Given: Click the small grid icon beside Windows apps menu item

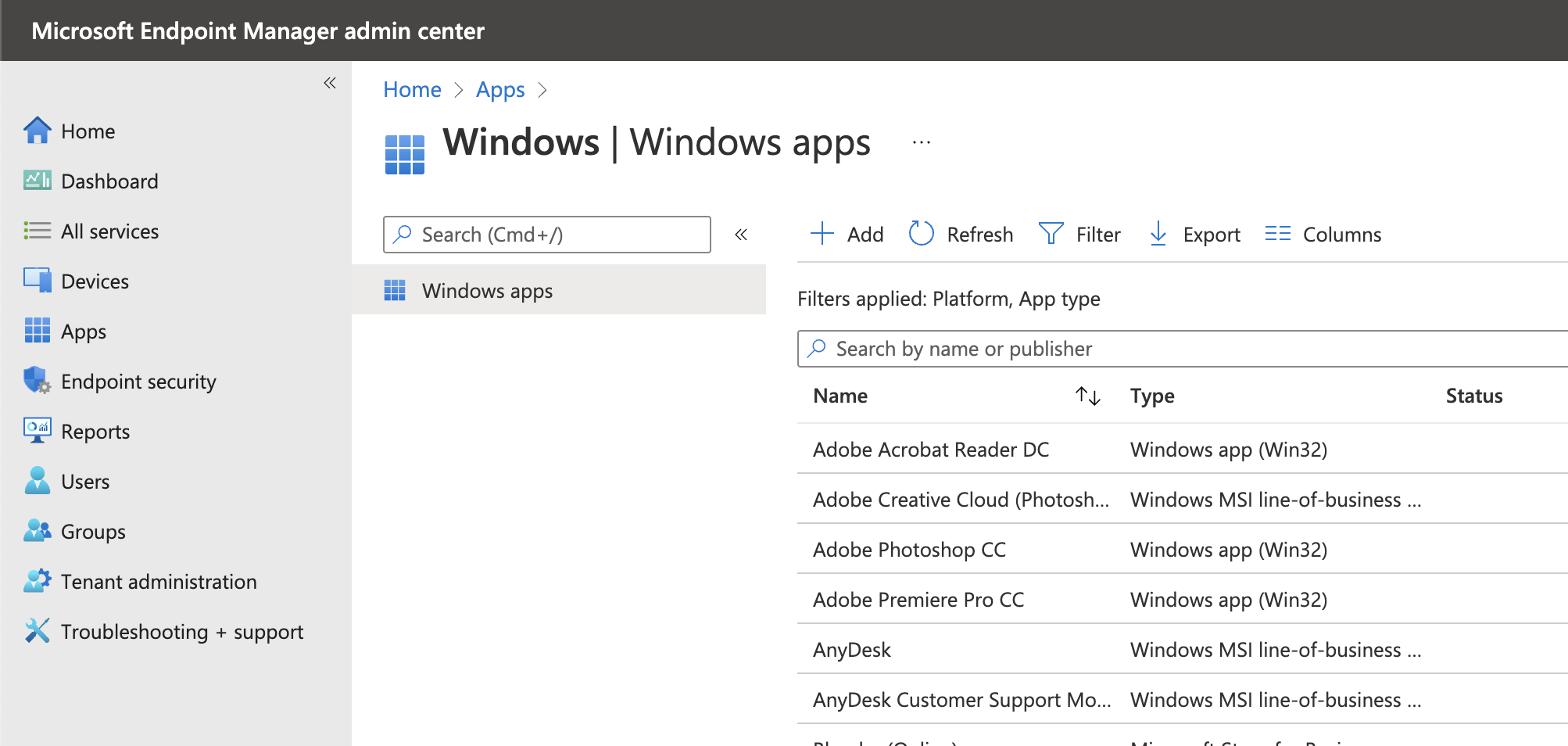Looking at the screenshot, I should [395, 290].
